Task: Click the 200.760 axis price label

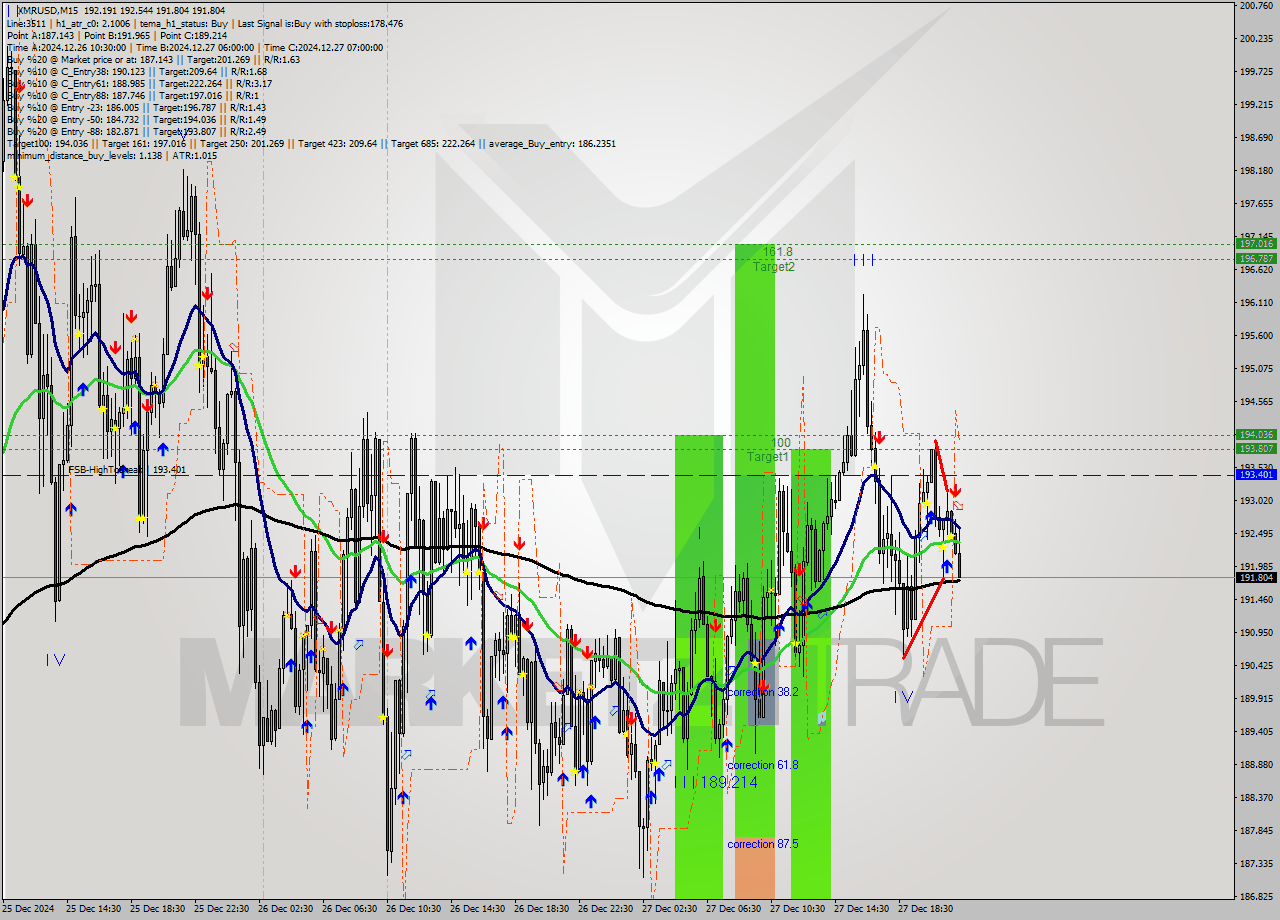Action: [1255, 6]
